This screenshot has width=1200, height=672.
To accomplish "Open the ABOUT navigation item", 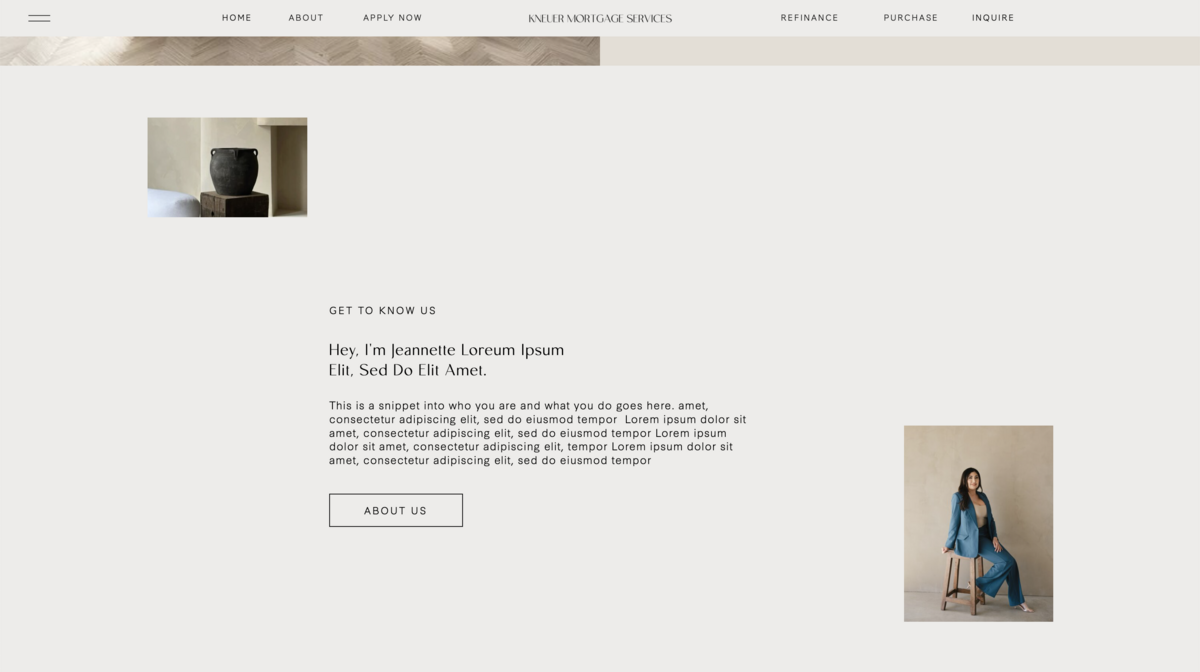I will click(306, 18).
